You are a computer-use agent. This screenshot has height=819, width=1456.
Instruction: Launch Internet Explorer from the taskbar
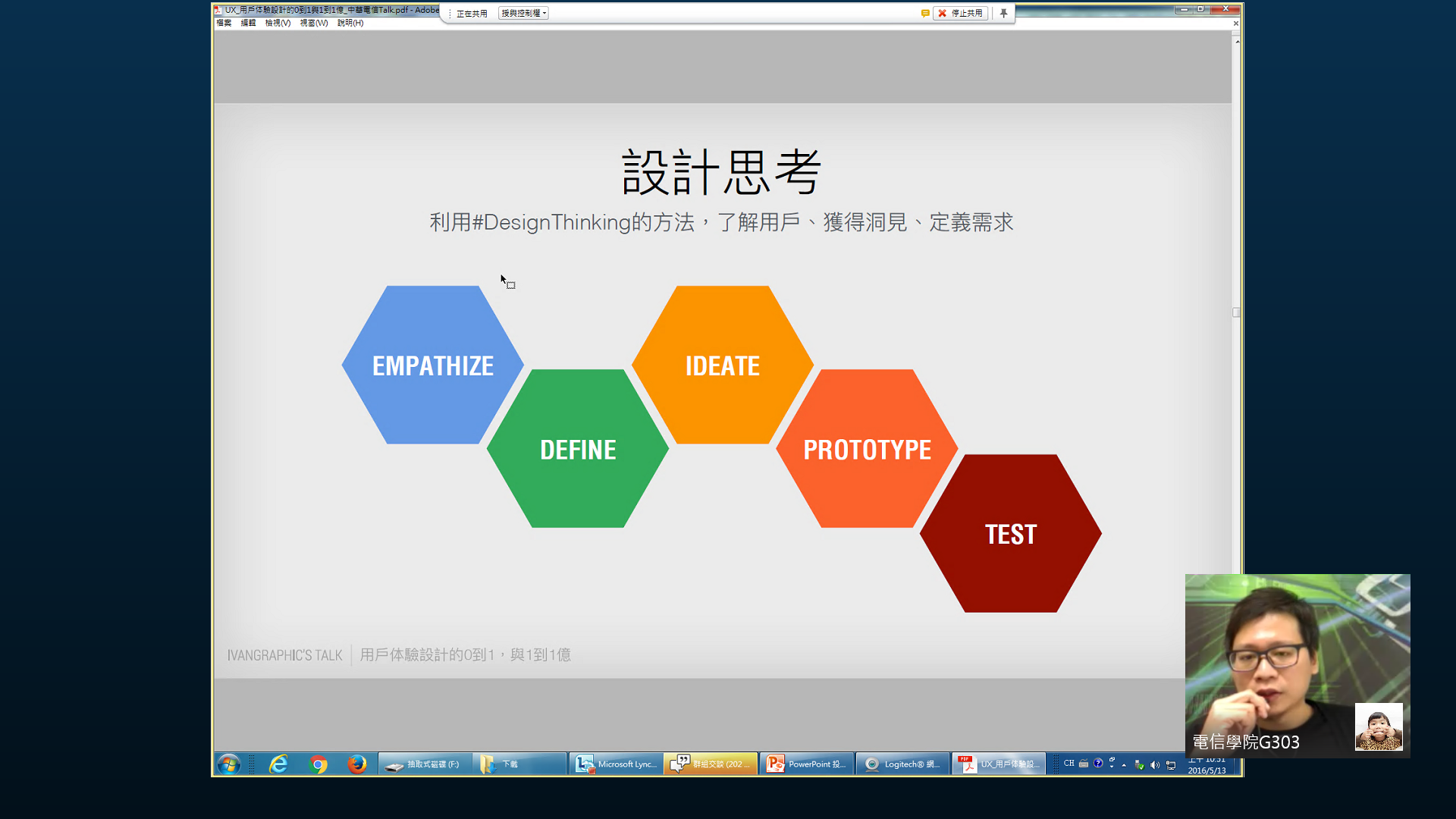point(278,764)
